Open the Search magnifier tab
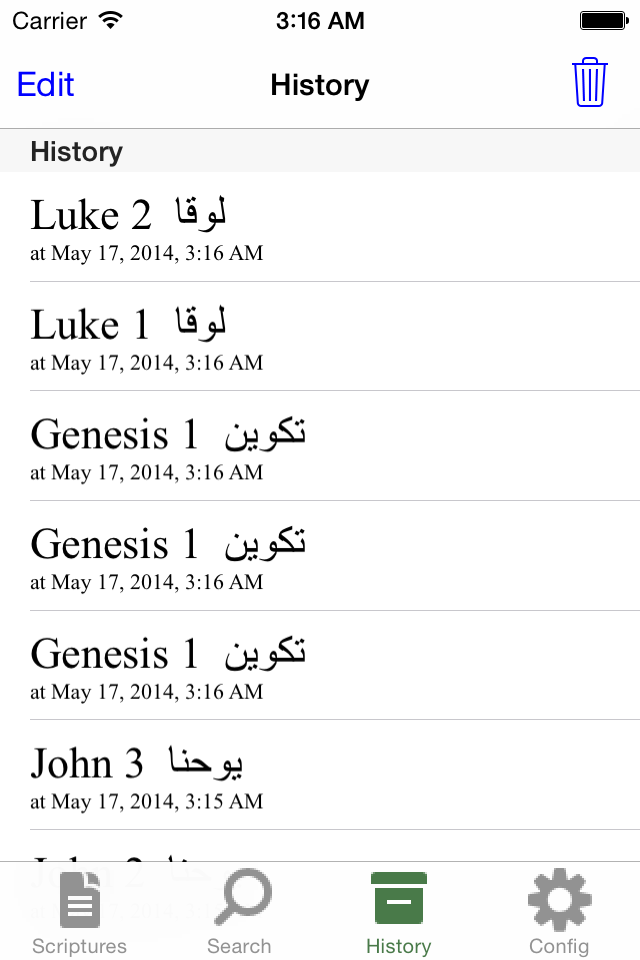 tap(242, 896)
